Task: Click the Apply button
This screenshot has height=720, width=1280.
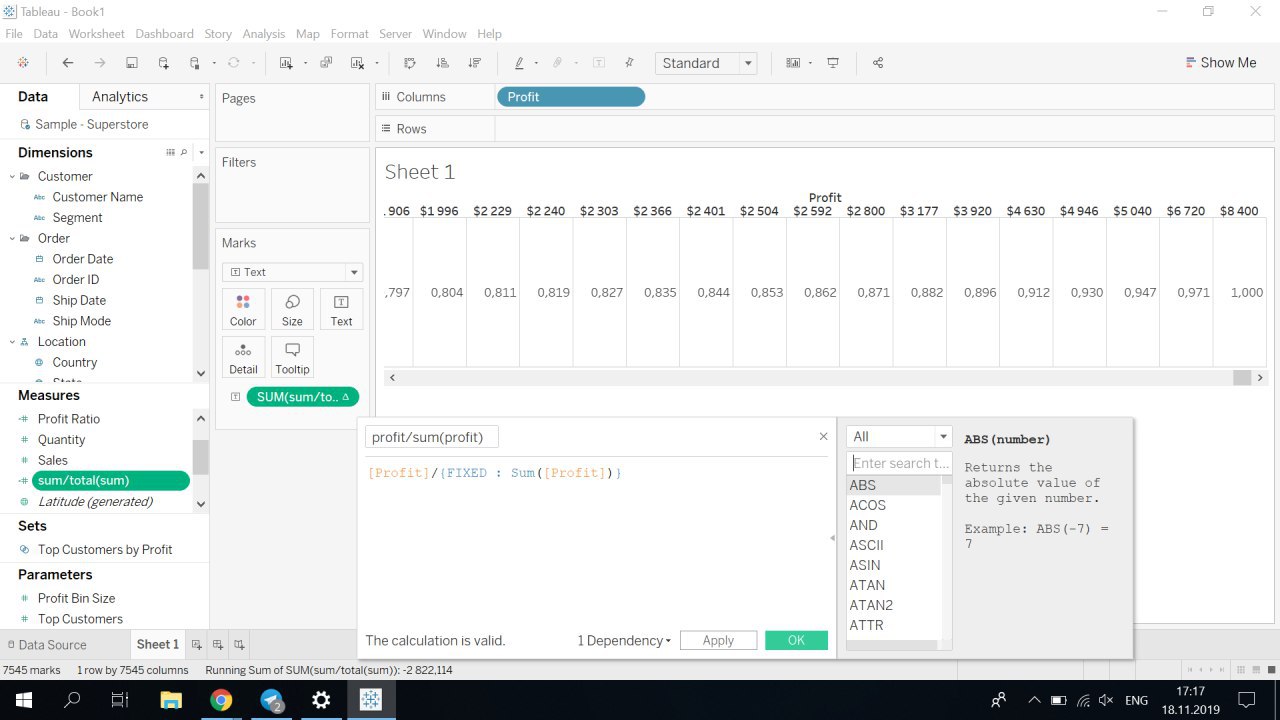Action: click(x=718, y=640)
